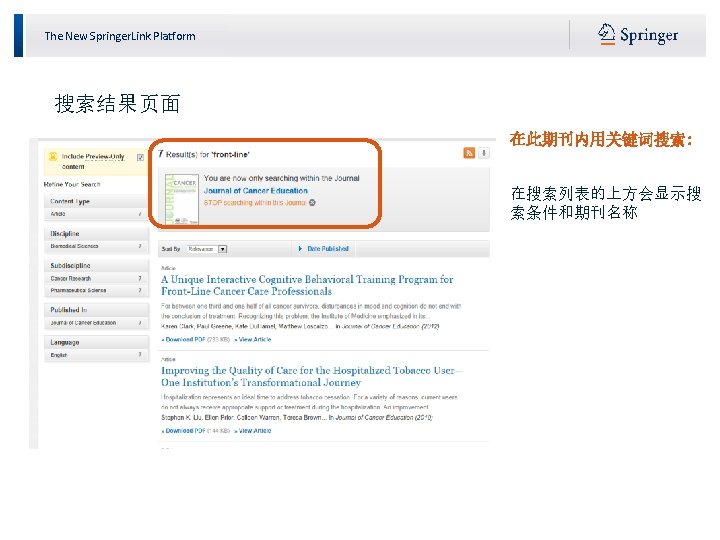Click the download results arrow icon
Viewport: 720px width, 540px height.
pos(484,153)
